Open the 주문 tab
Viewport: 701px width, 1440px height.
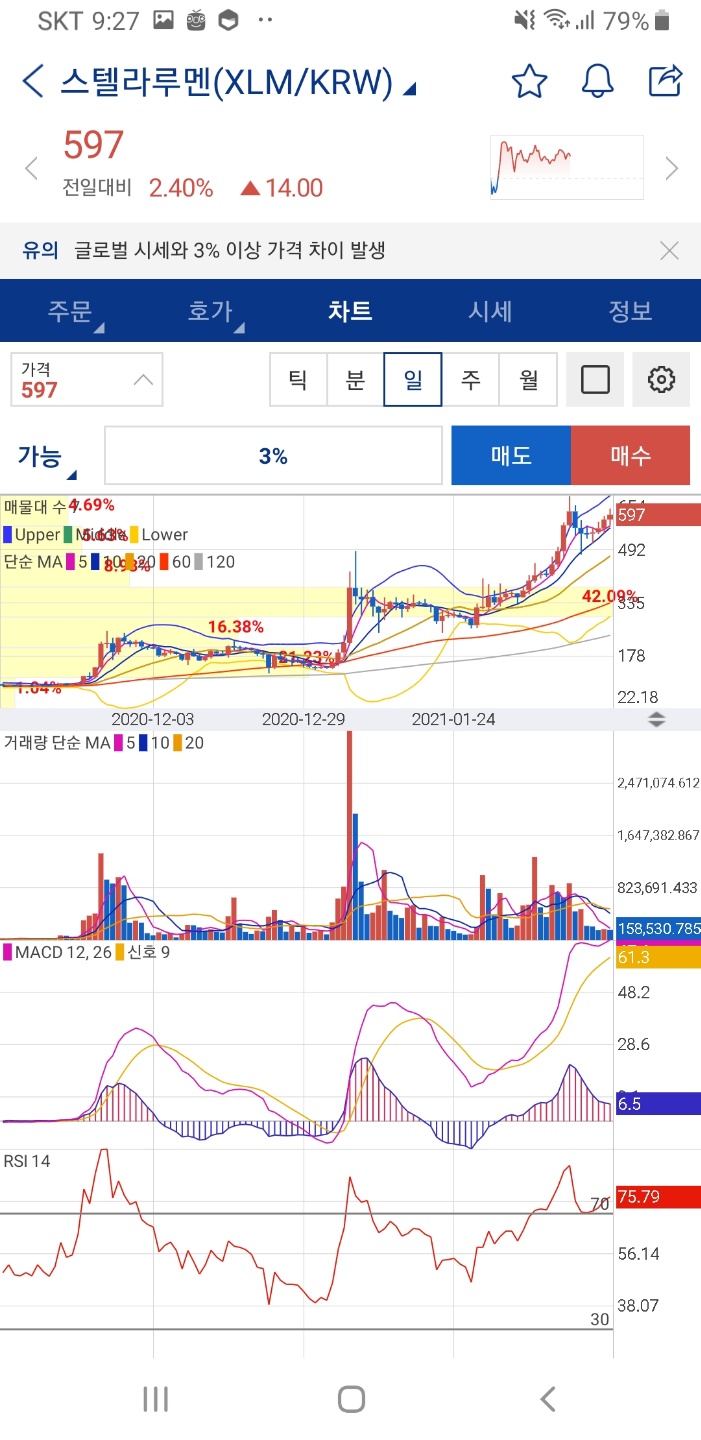[70, 311]
